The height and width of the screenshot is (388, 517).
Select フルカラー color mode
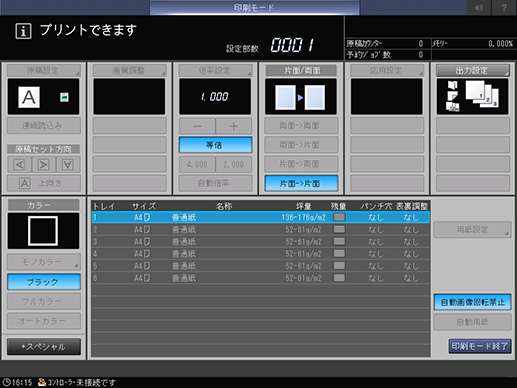(44, 301)
